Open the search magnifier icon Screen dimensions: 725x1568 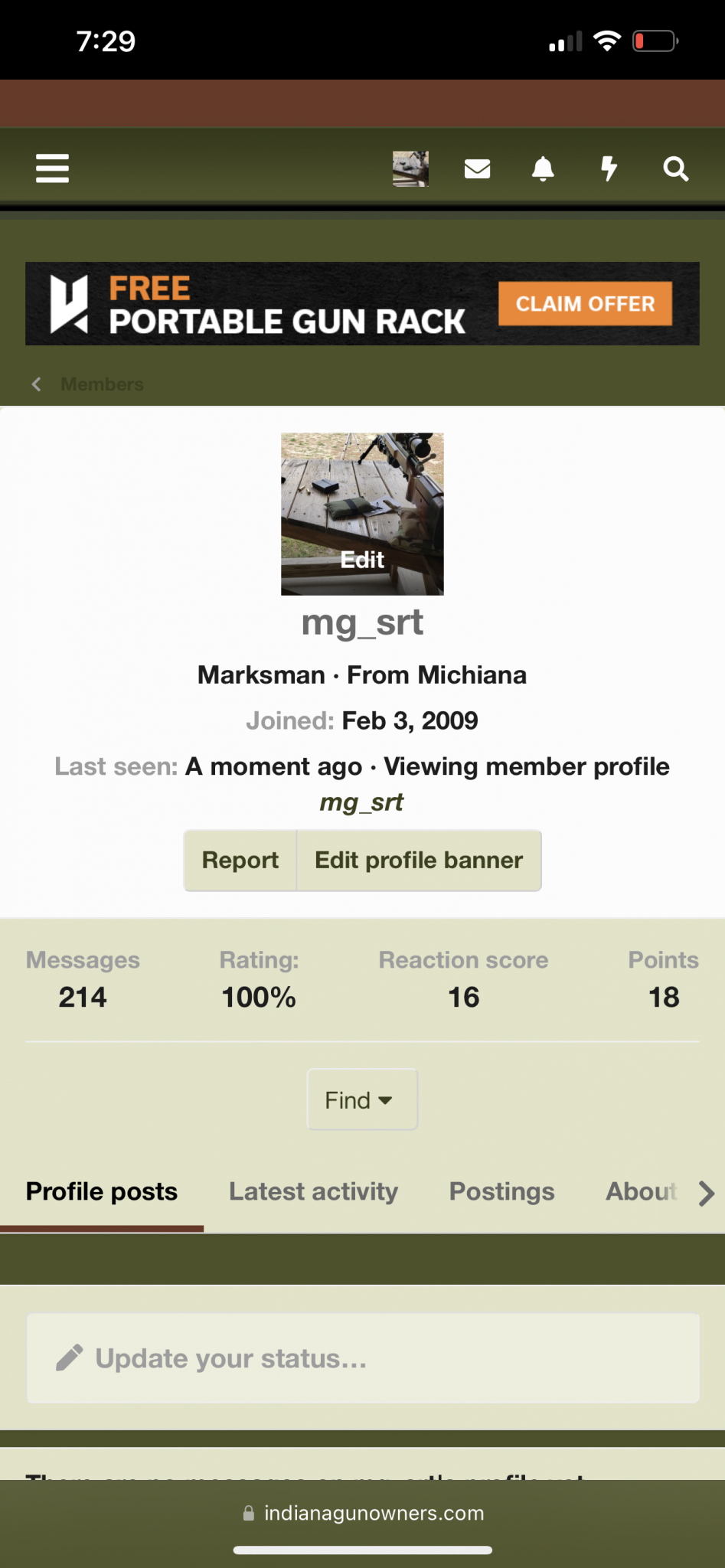[675, 168]
